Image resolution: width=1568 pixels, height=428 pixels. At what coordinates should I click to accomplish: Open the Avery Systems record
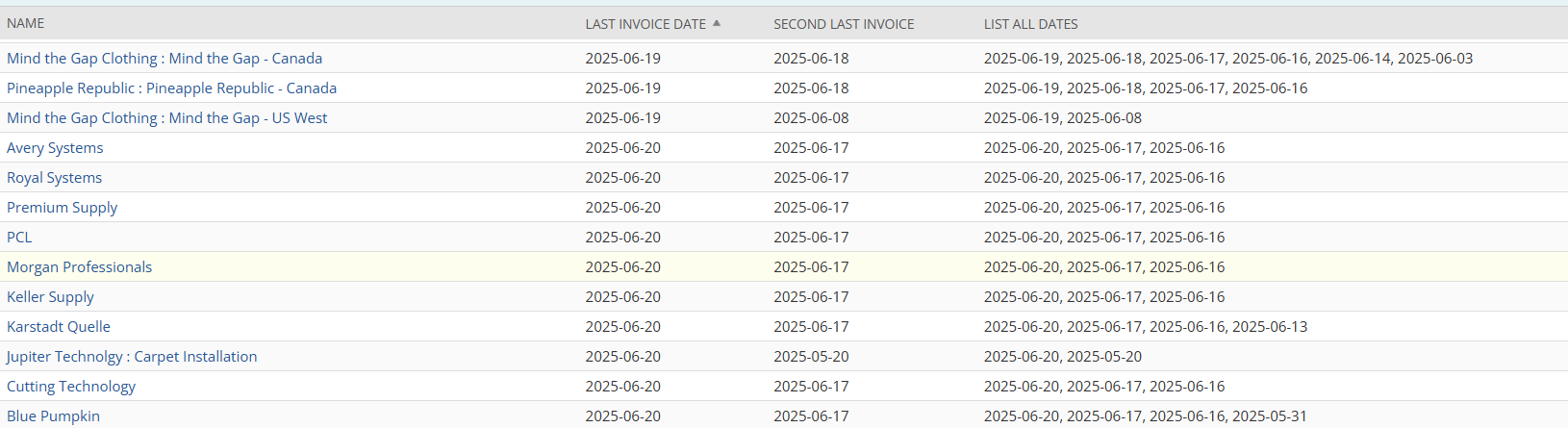pos(55,148)
